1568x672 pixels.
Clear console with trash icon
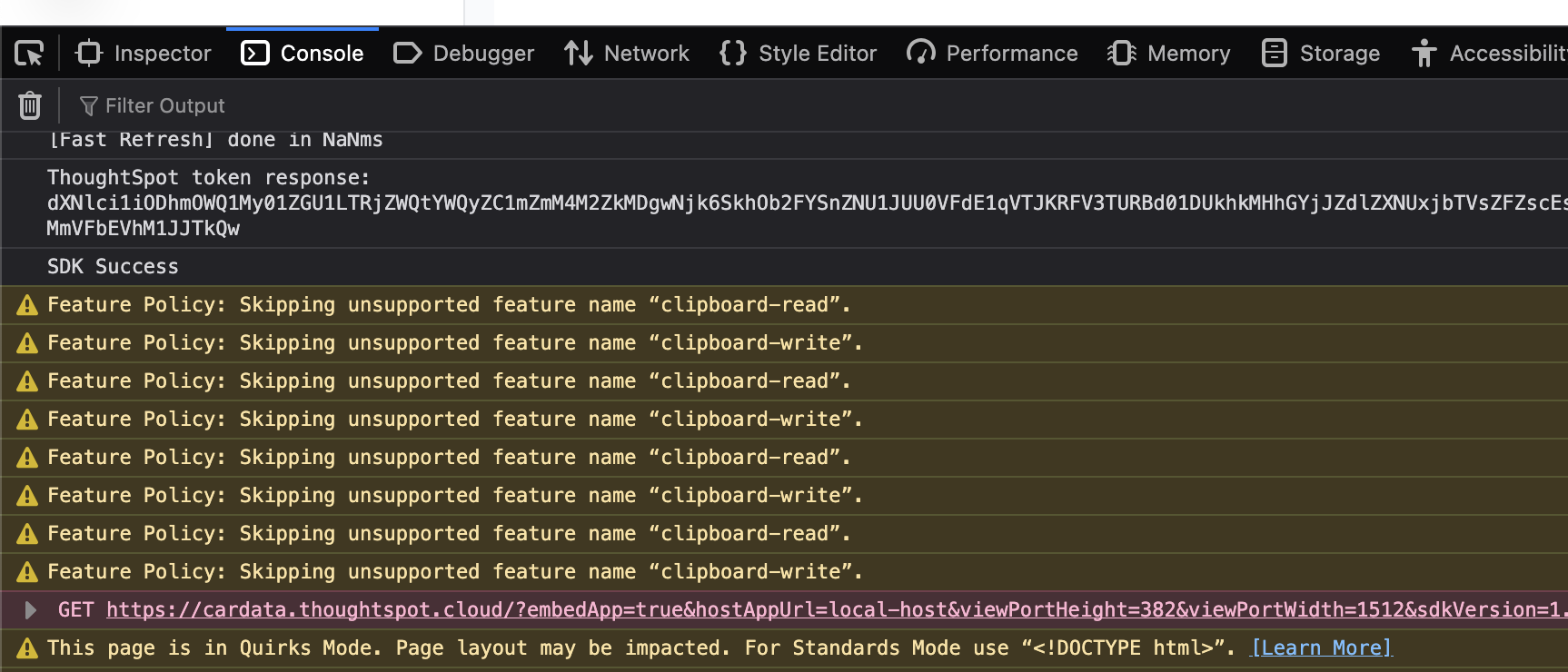30,105
